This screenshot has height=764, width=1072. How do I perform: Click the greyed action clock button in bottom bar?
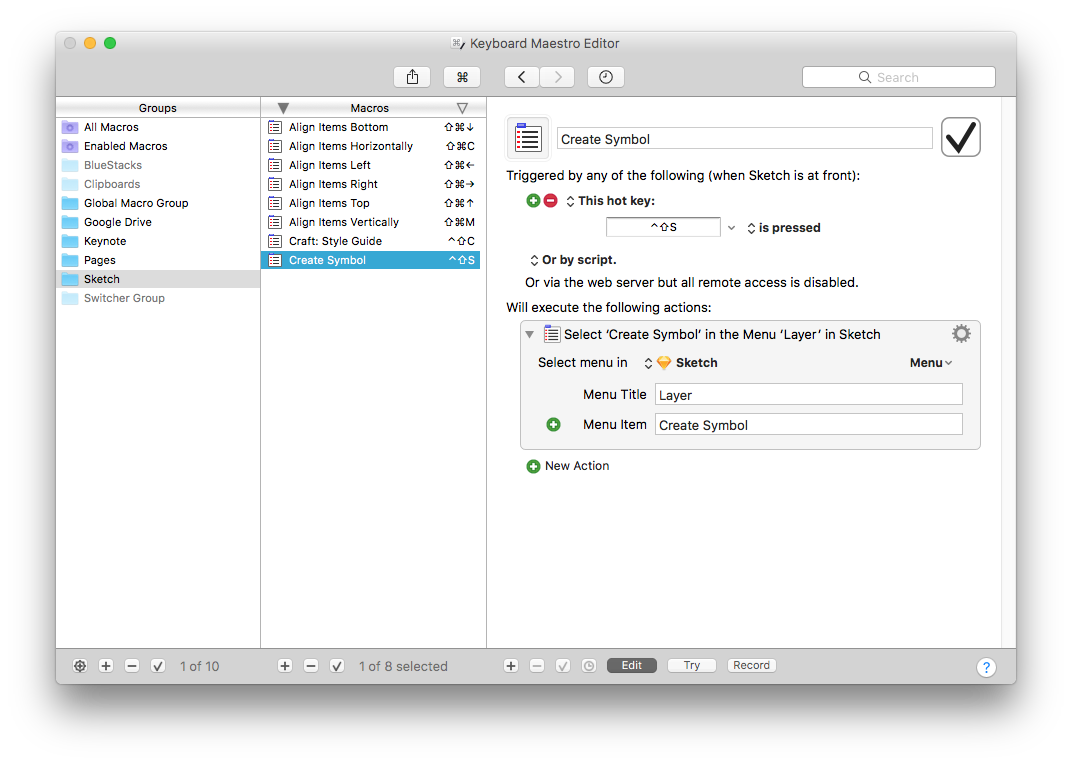[x=589, y=666]
